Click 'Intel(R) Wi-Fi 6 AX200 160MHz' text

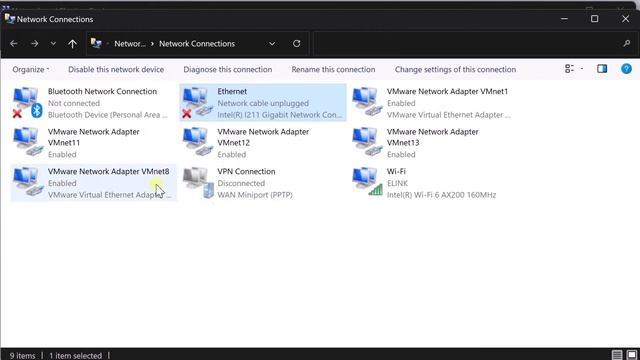[x=441, y=195]
